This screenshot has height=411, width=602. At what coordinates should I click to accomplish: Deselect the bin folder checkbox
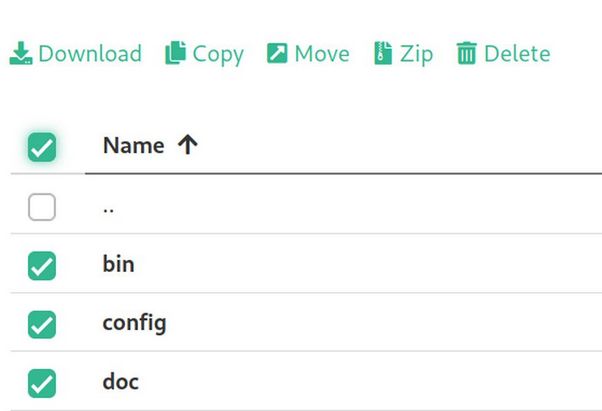pyautogui.click(x=42, y=266)
